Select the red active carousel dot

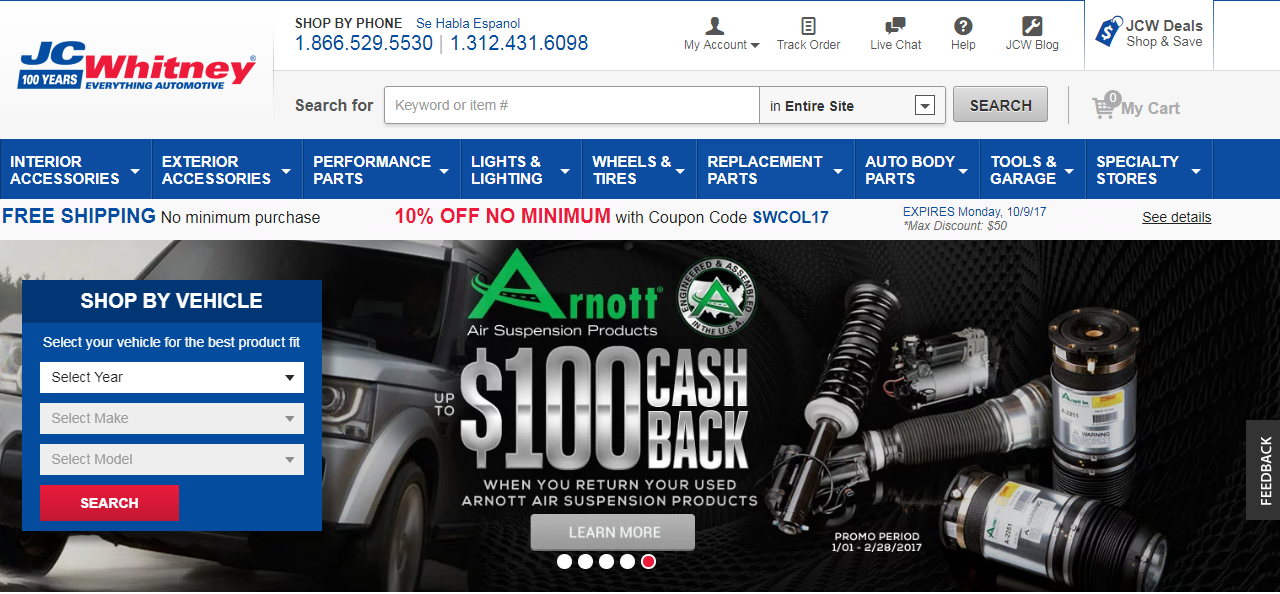[648, 562]
